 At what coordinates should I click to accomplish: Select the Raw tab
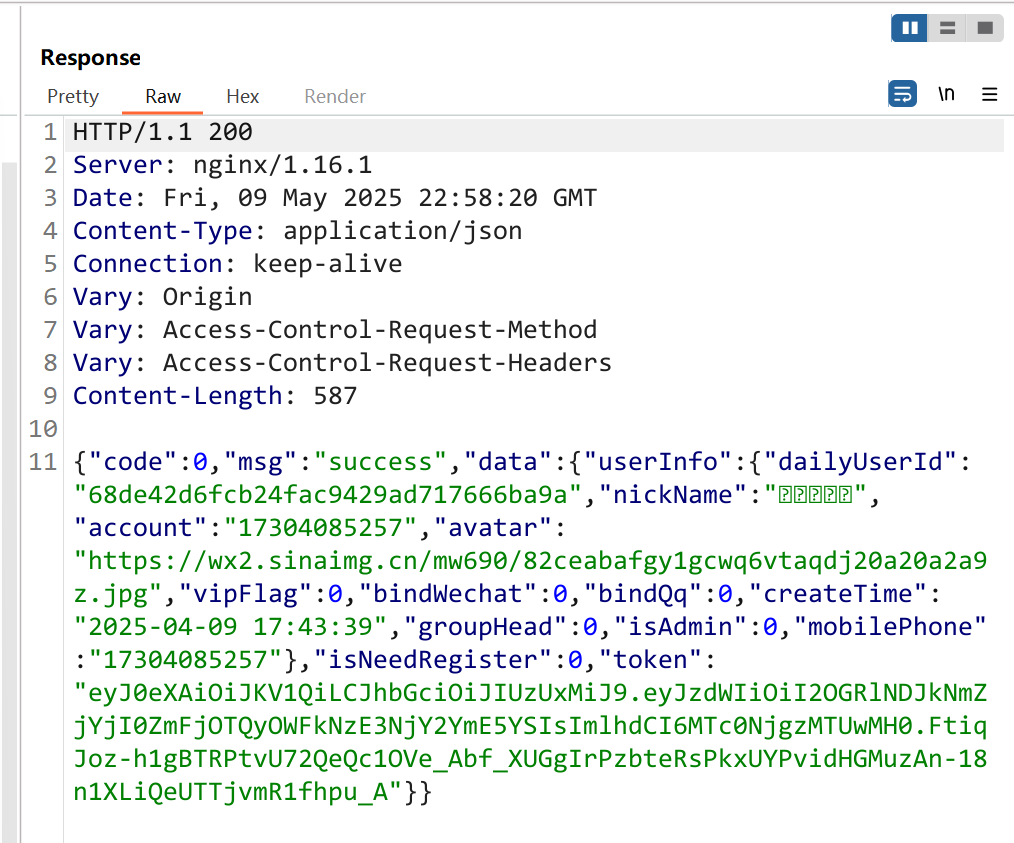click(163, 97)
